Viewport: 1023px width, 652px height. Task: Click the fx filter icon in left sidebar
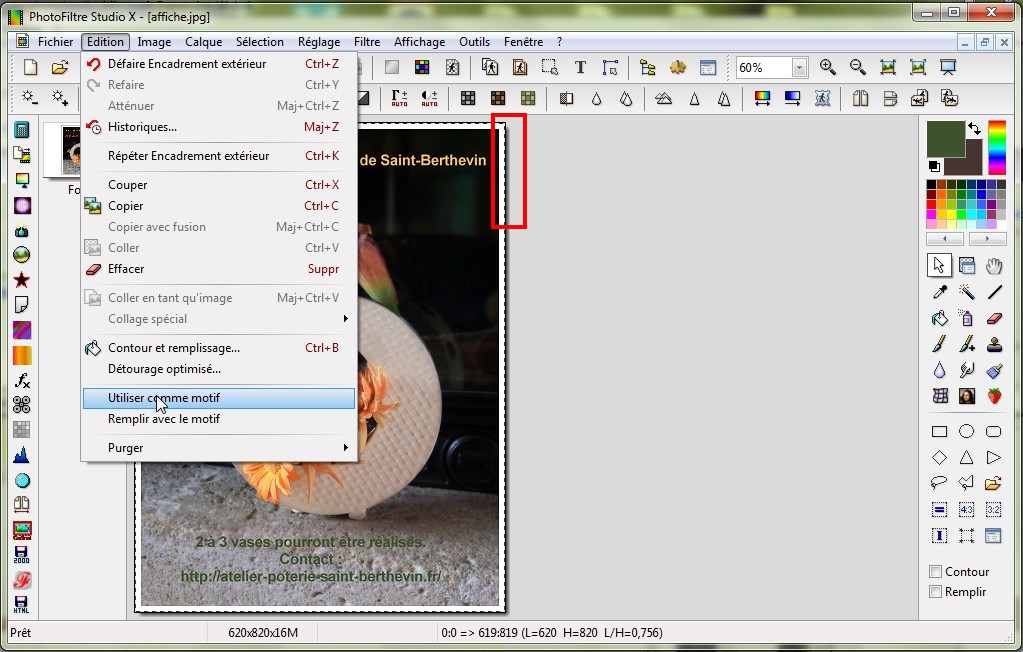pyautogui.click(x=22, y=380)
